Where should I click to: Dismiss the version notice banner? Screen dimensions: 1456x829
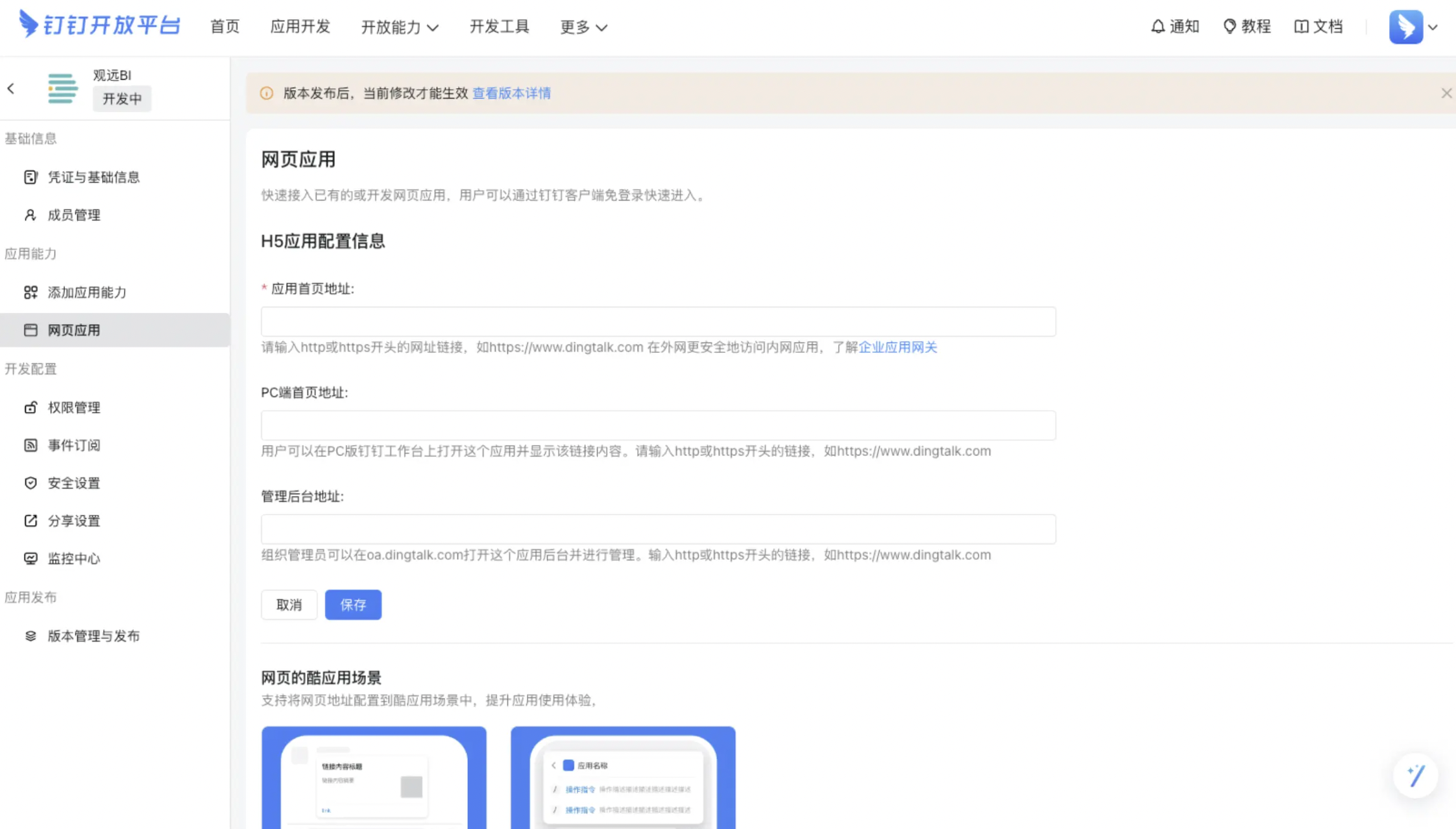[1446, 93]
